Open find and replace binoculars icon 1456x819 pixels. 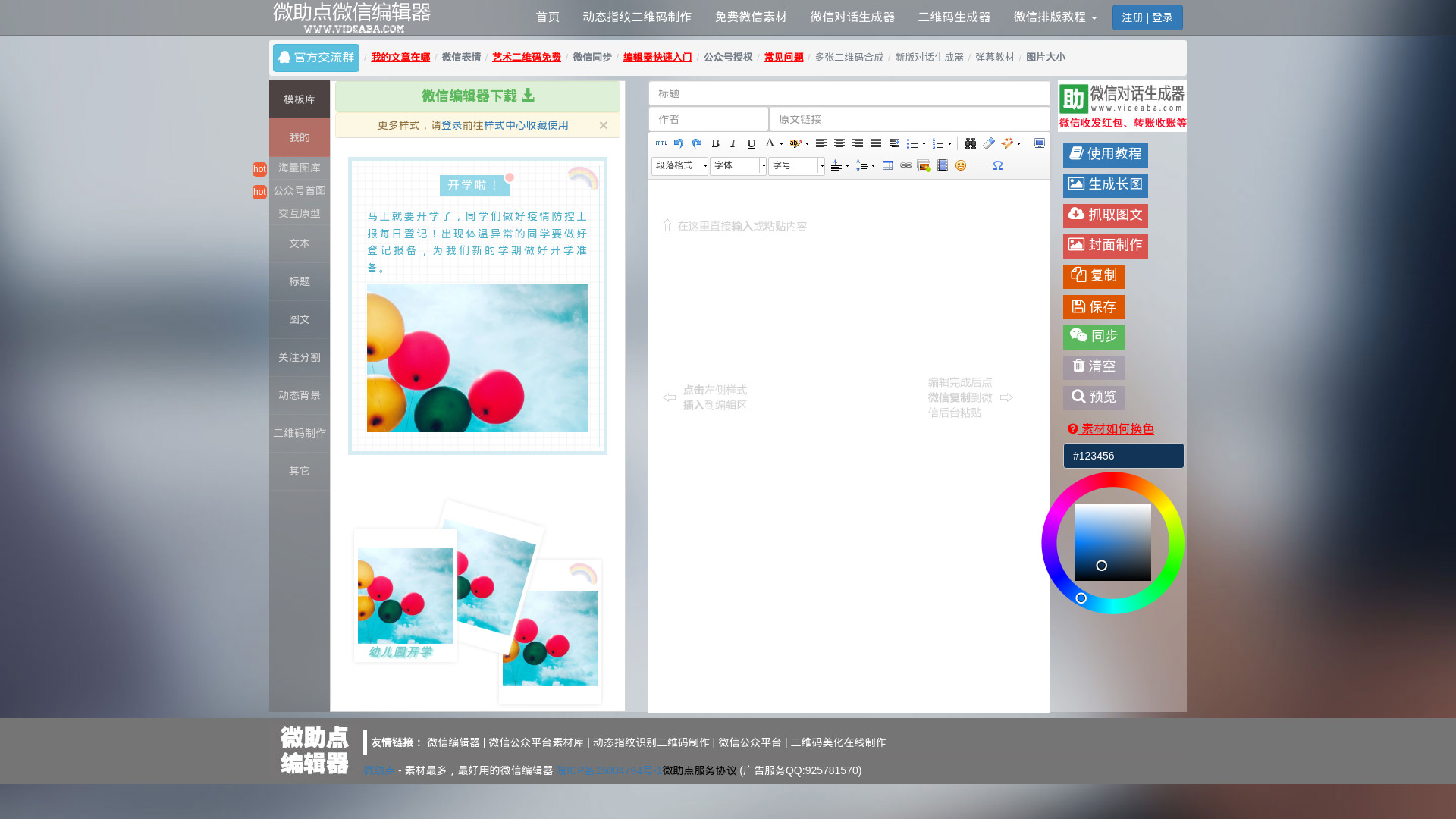coord(971,143)
